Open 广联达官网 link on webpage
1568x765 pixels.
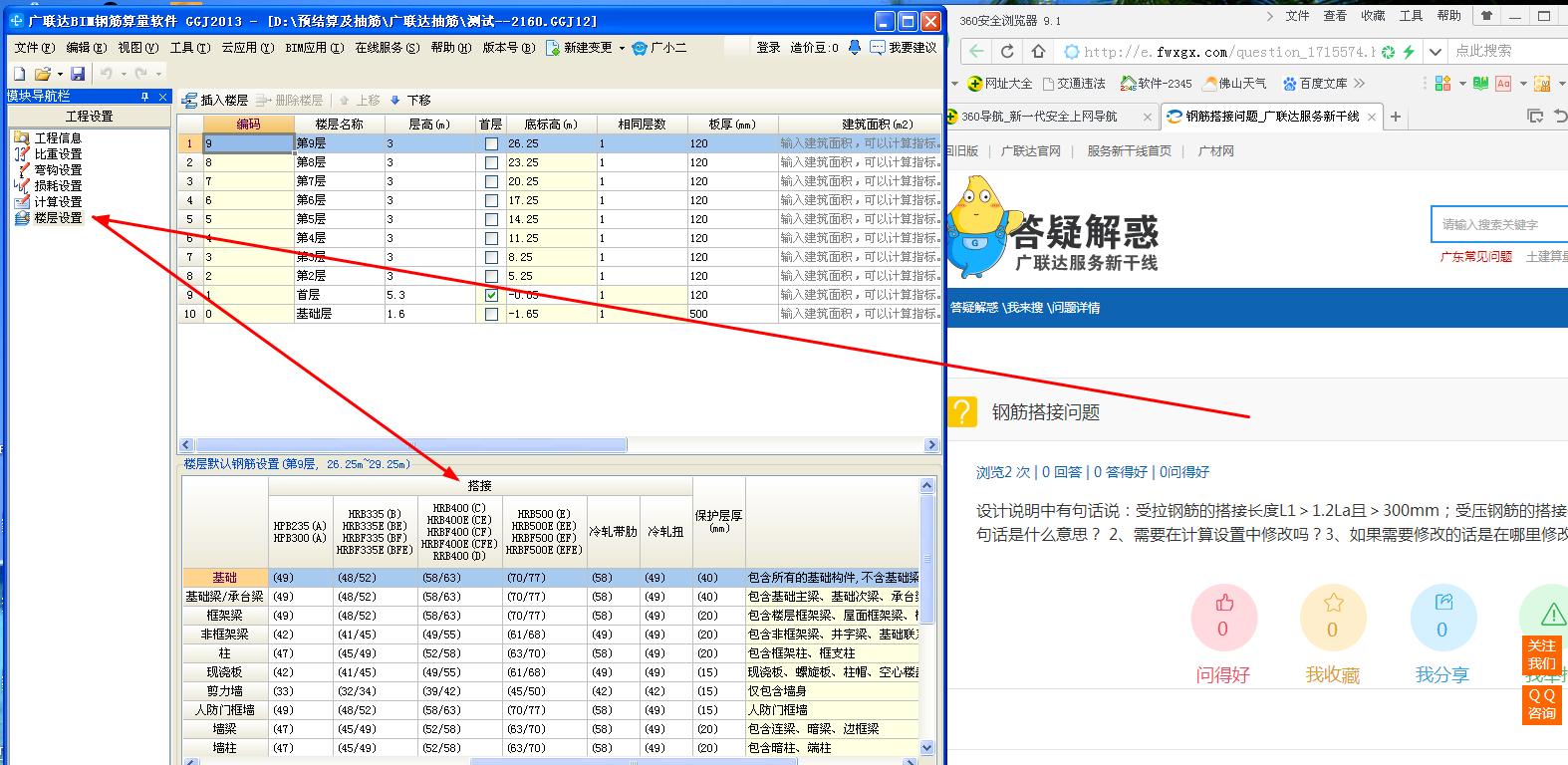tap(1030, 151)
